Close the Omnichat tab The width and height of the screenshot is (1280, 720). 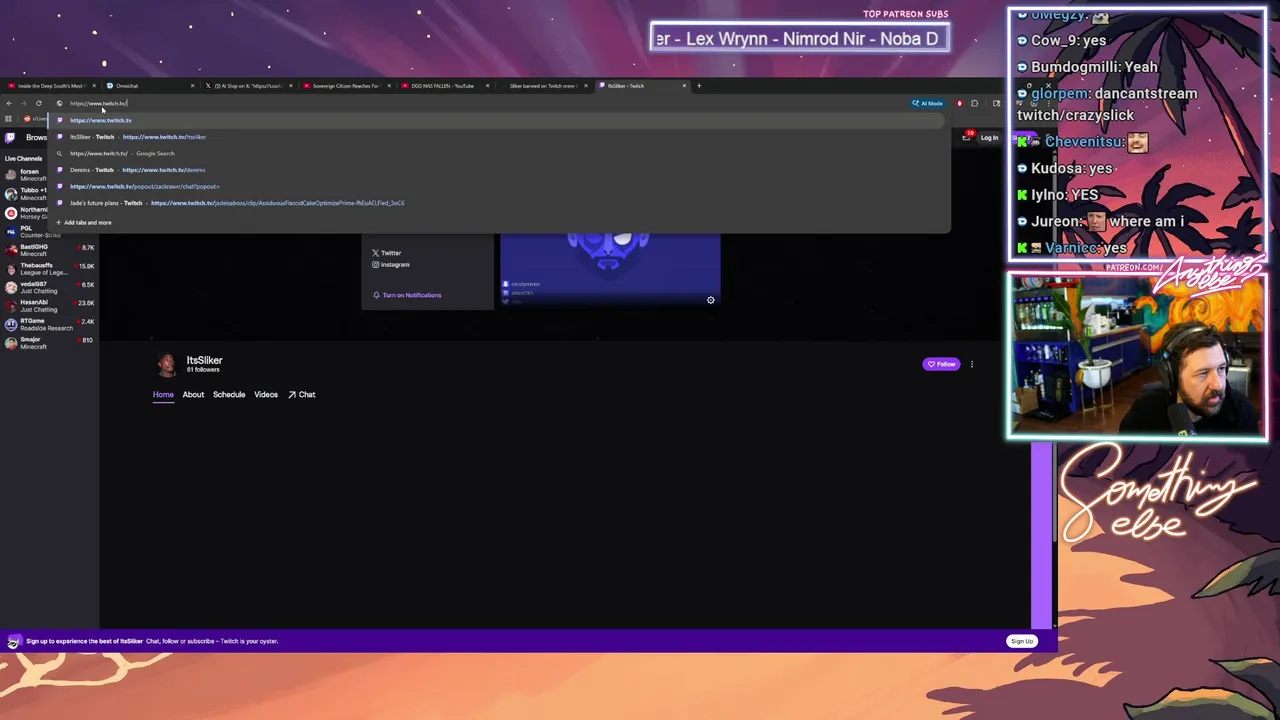(192, 86)
